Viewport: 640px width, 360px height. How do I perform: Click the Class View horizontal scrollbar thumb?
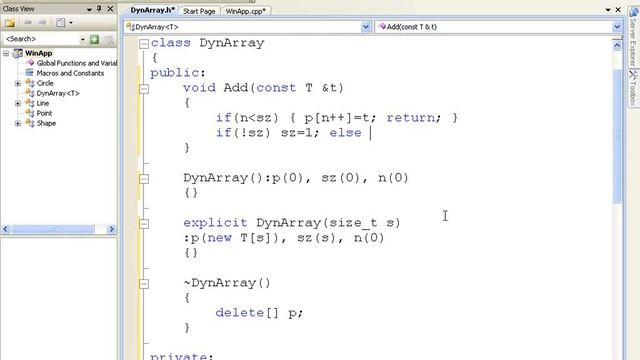tap(53, 229)
